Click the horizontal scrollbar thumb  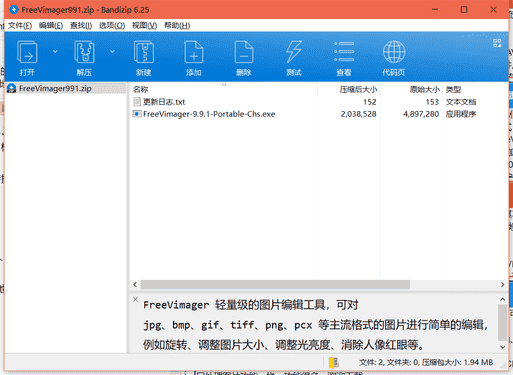(x=275, y=284)
